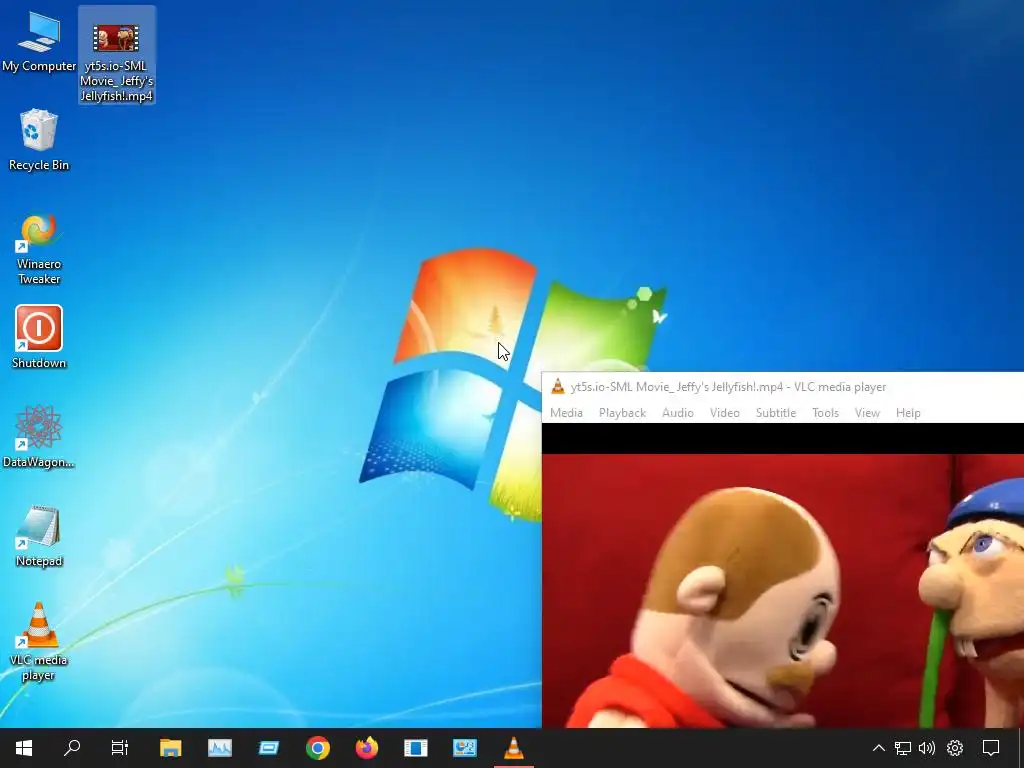Screen dimensions: 1024x768
Task: Open the network status tray icon
Action: [x=903, y=748]
